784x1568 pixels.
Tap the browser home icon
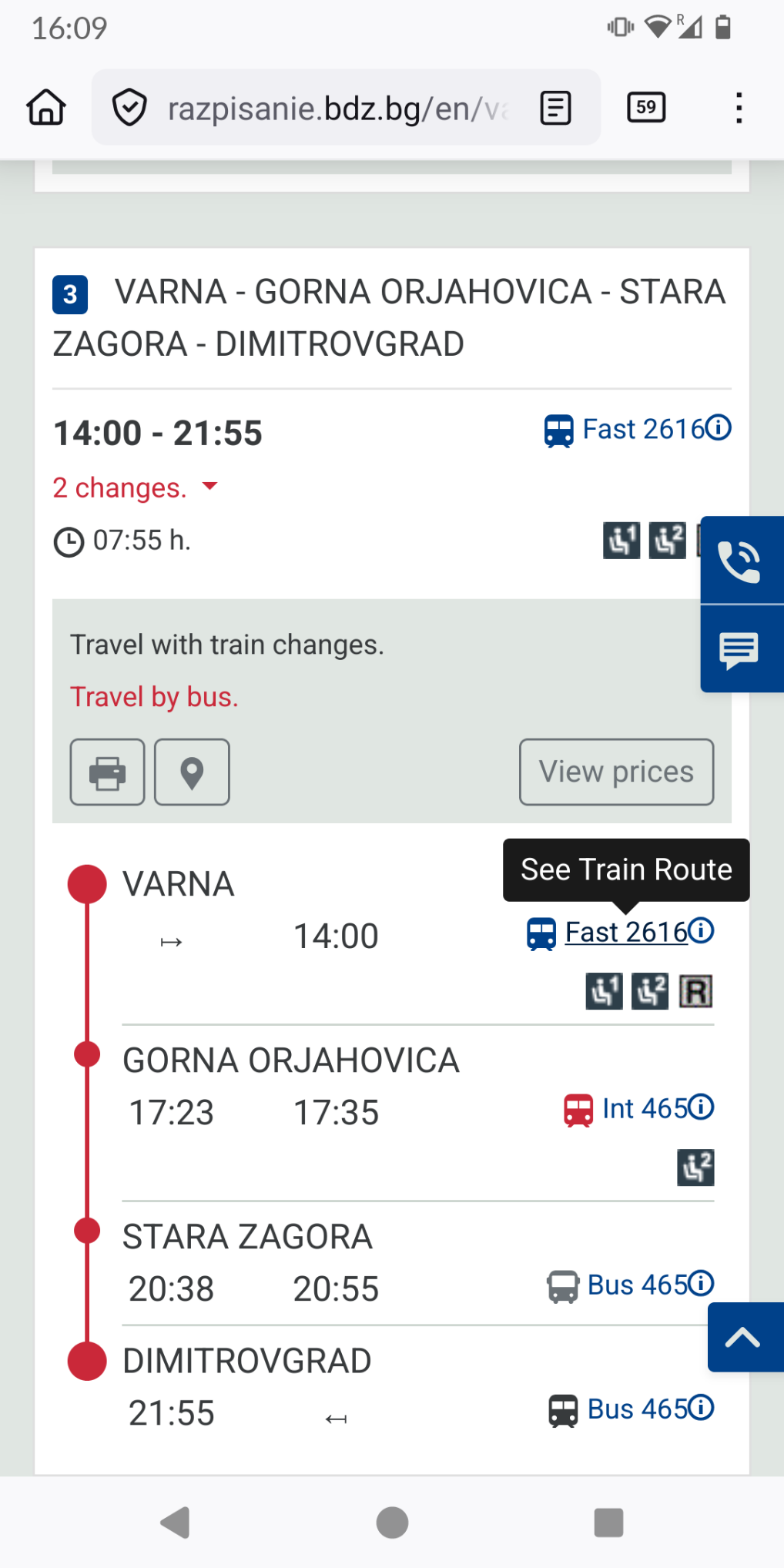click(46, 108)
